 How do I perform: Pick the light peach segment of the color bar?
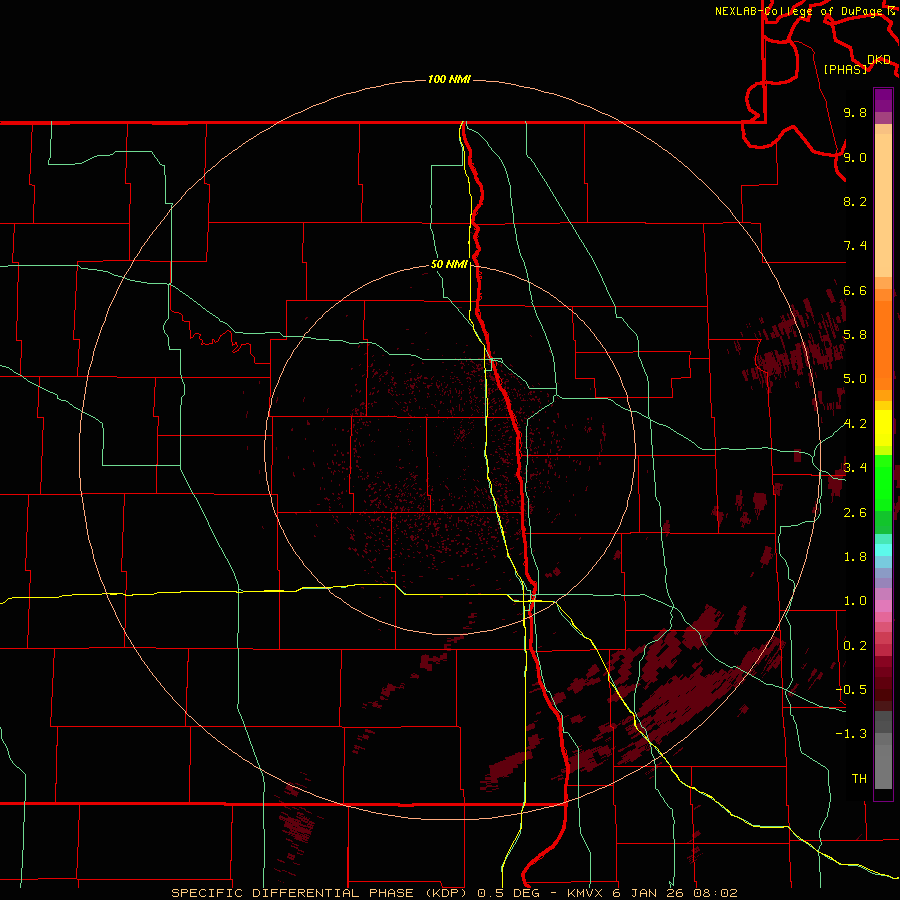pos(883,205)
